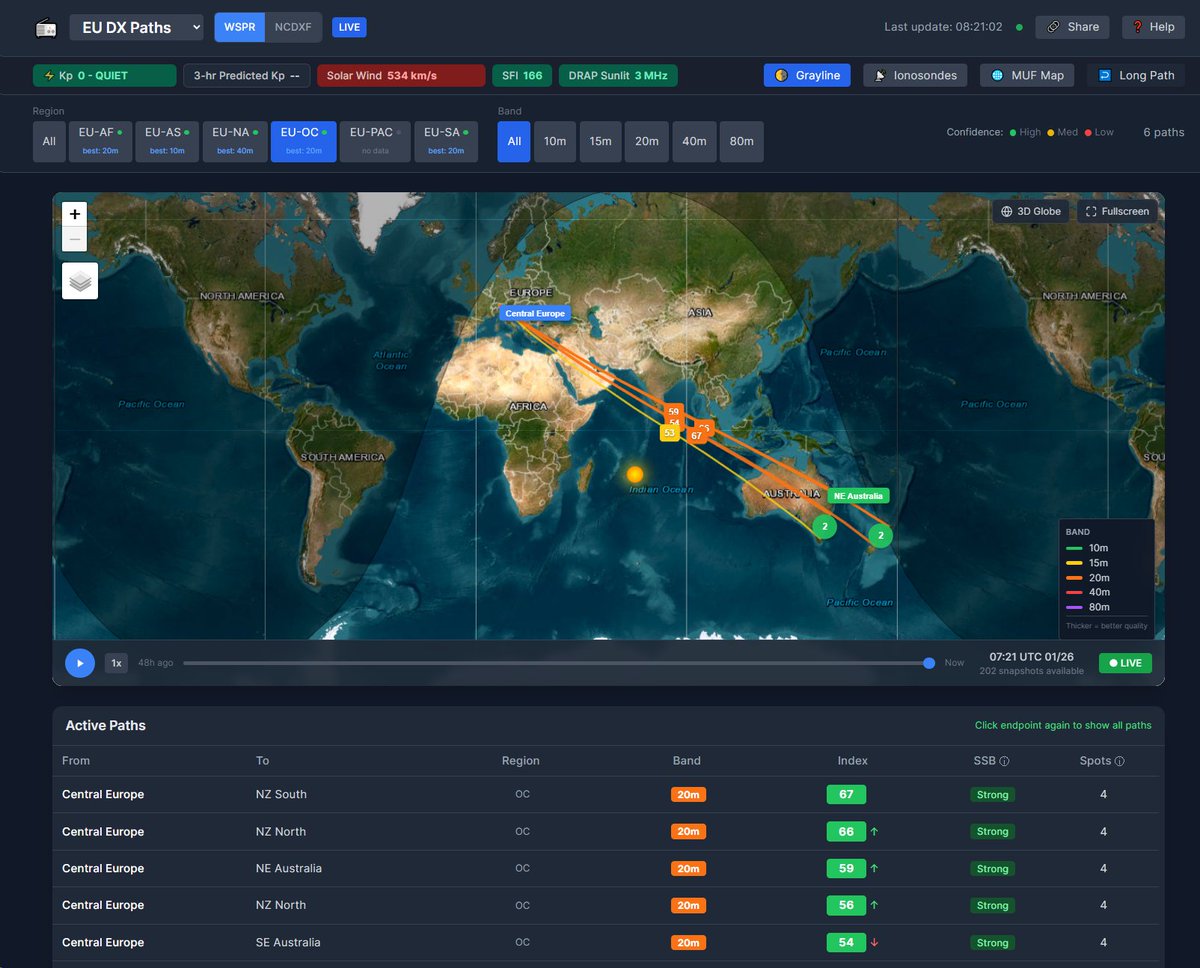The width and height of the screenshot is (1200, 968).
Task: Select the EU-NA region filter
Action: [235, 141]
